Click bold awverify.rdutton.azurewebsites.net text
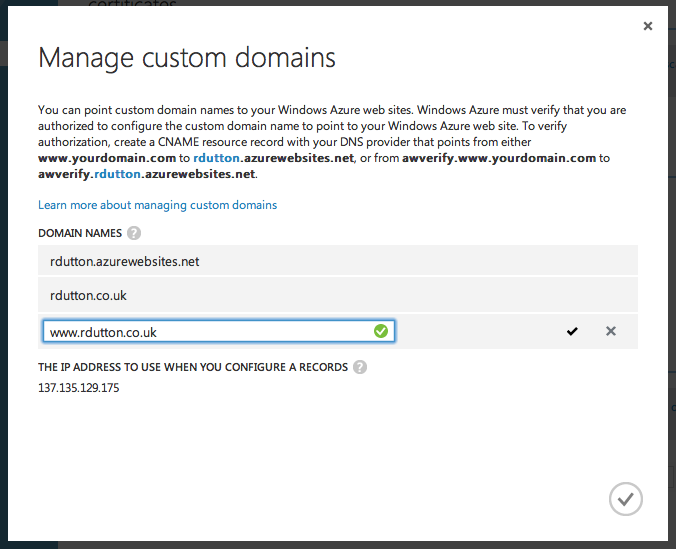Screen dimensions: 676x549 (x=147, y=174)
